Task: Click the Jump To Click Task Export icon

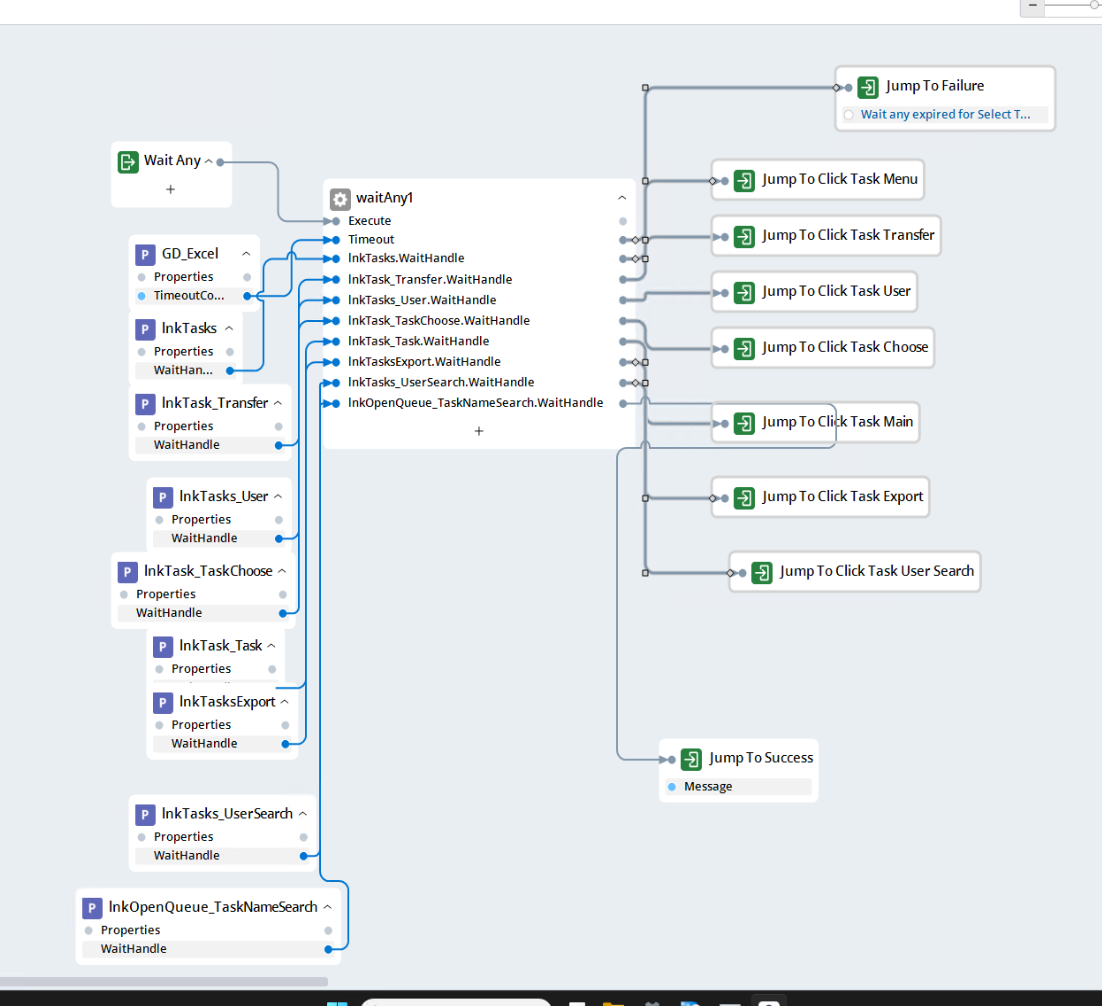Action: [744, 498]
